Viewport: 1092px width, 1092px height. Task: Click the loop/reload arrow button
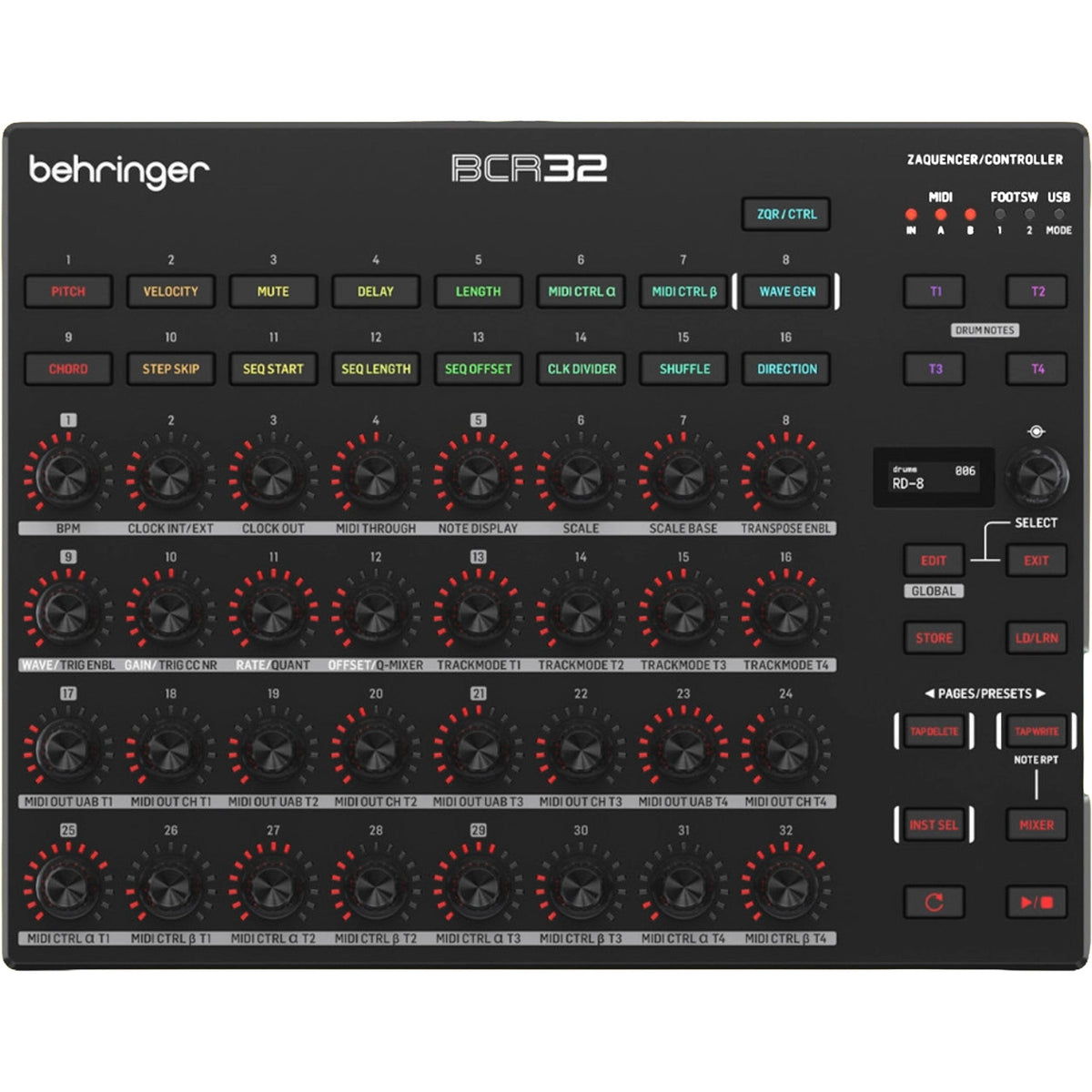coord(934,902)
